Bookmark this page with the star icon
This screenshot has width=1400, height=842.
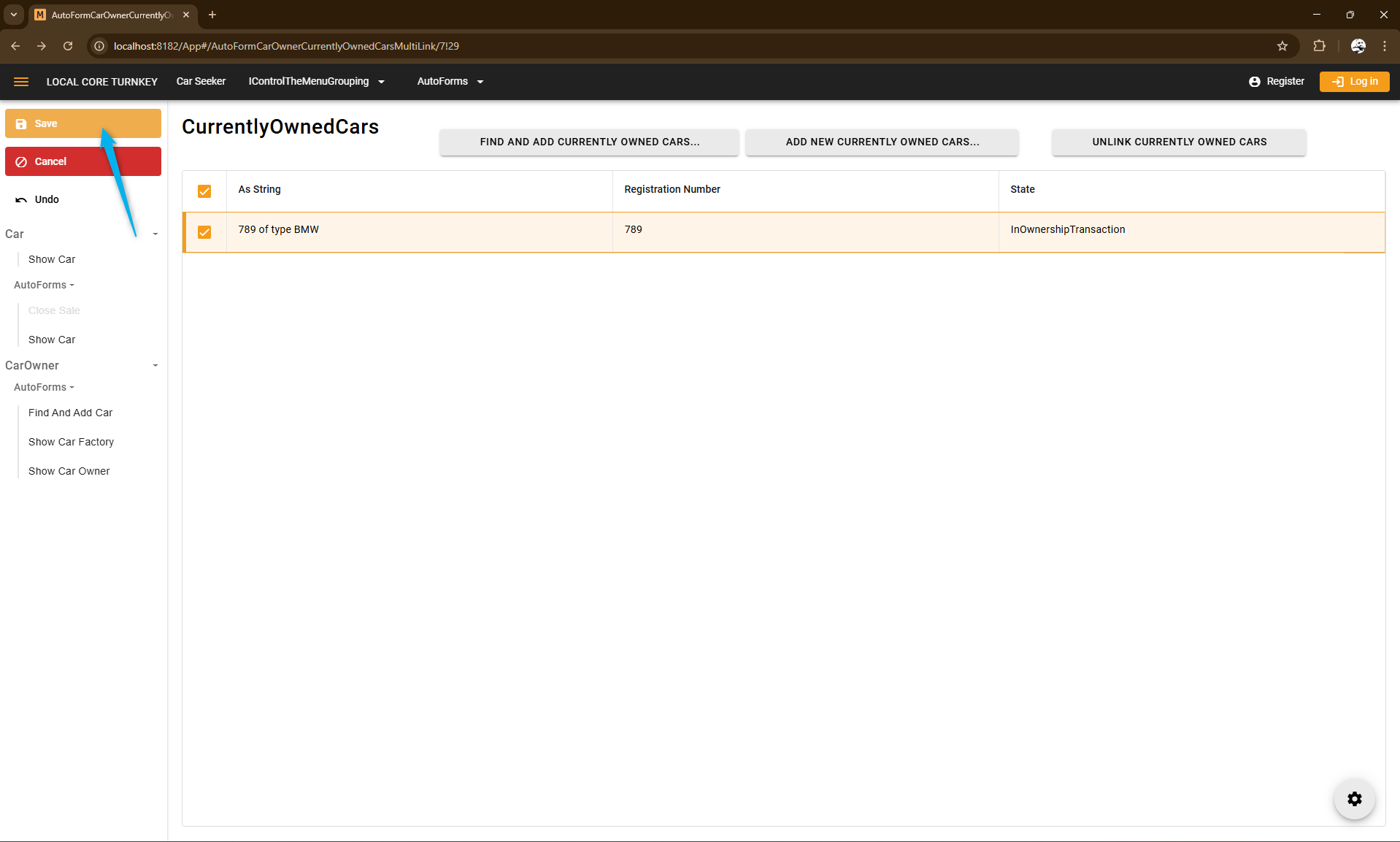pyautogui.click(x=1282, y=46)
